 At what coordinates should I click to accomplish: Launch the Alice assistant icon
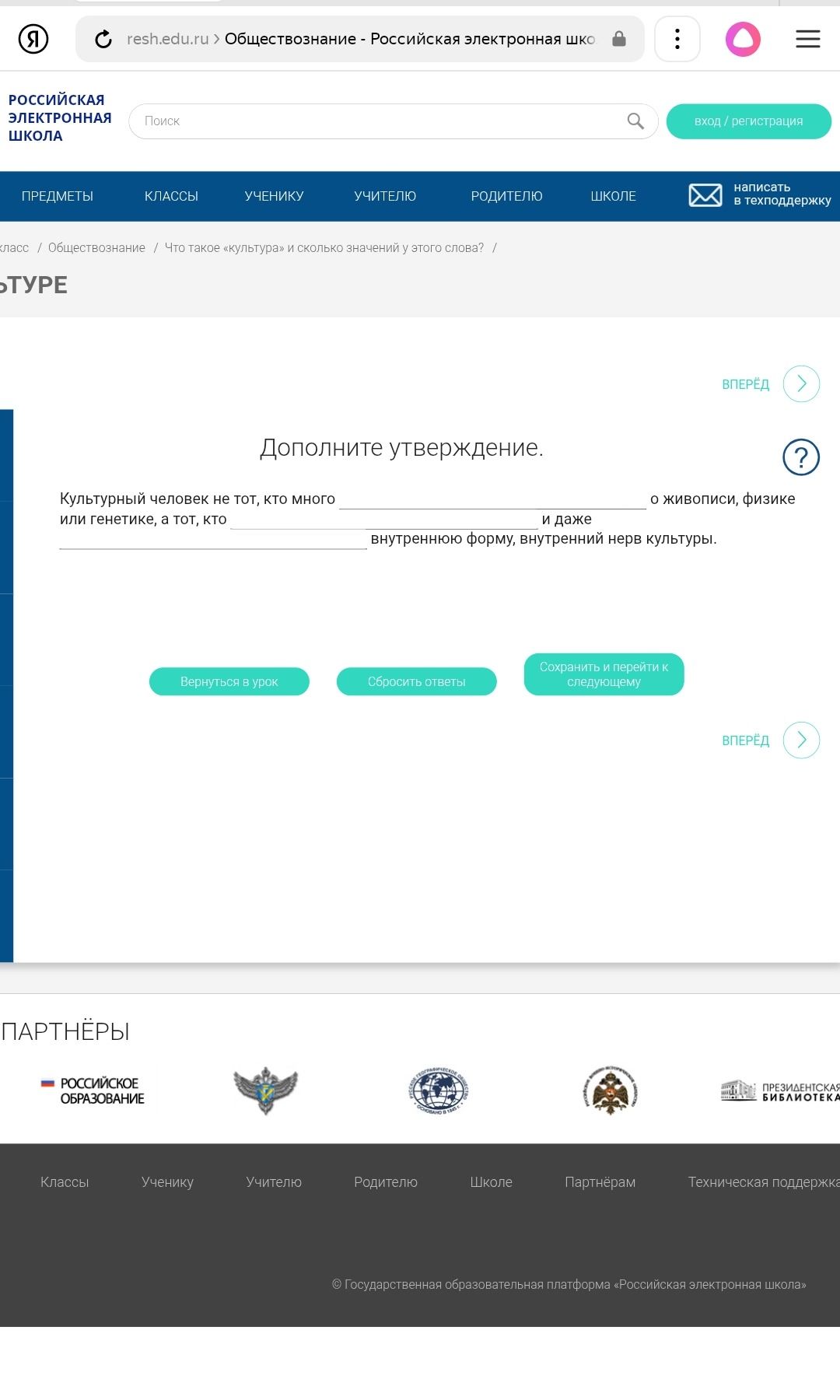pyautogui.click(x=743, y=39)
